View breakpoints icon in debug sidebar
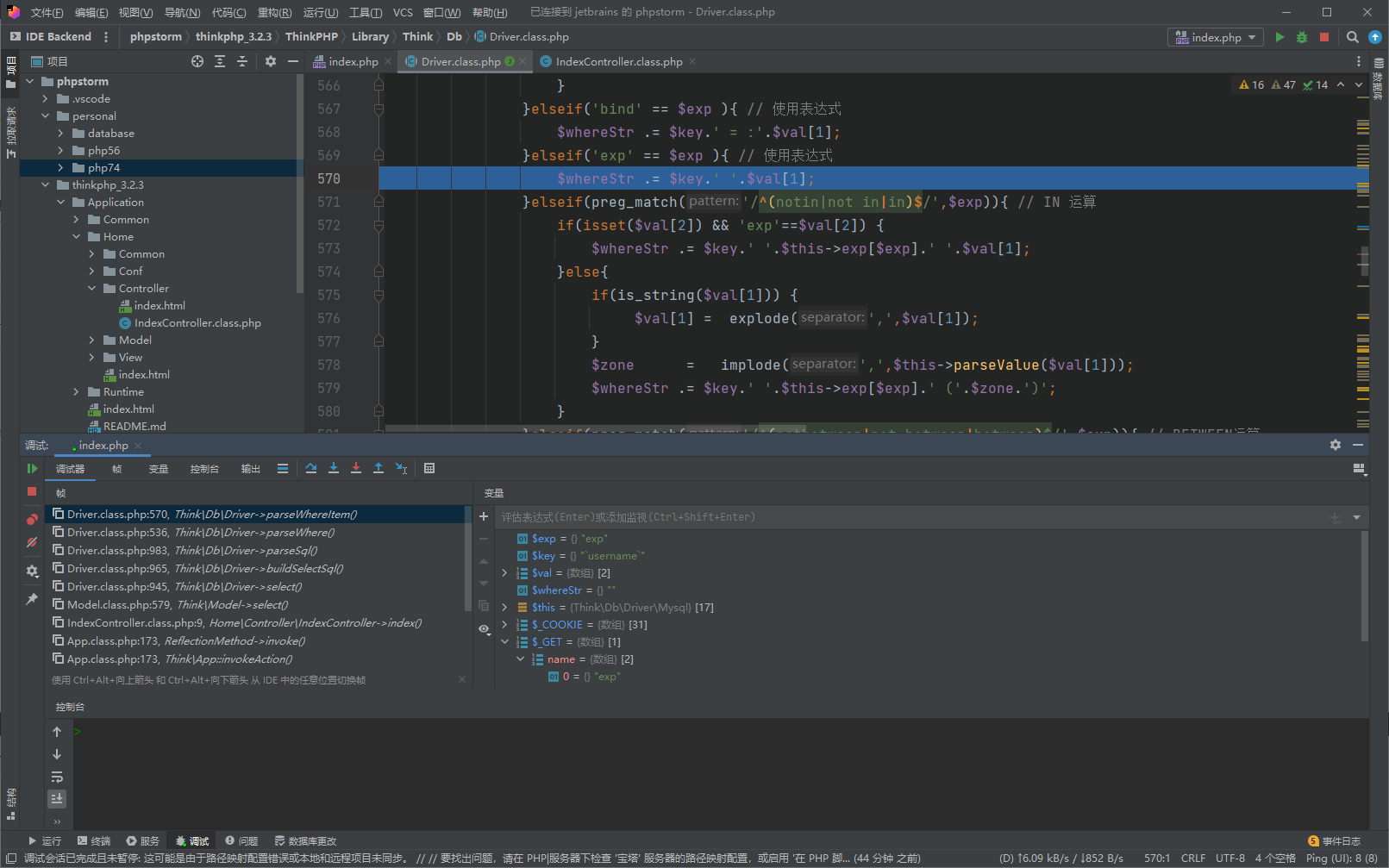This screenshot has height=868, width=1389. (32, 519)
